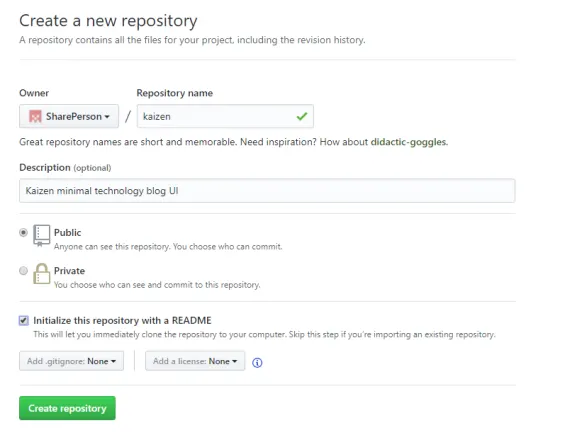Click the Private option label
565x440 pixels.
70,271
